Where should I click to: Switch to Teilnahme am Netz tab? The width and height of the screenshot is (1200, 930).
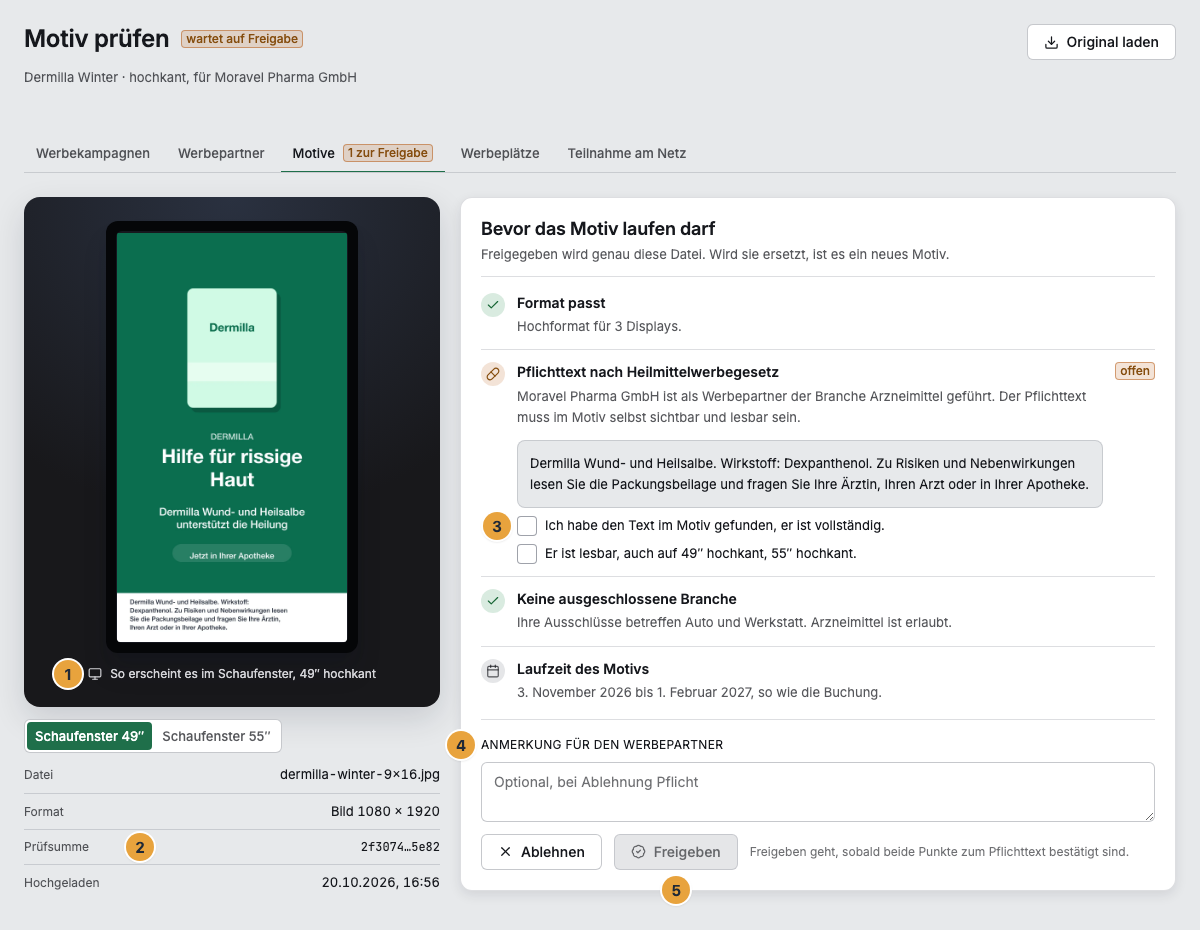point(627,153)
